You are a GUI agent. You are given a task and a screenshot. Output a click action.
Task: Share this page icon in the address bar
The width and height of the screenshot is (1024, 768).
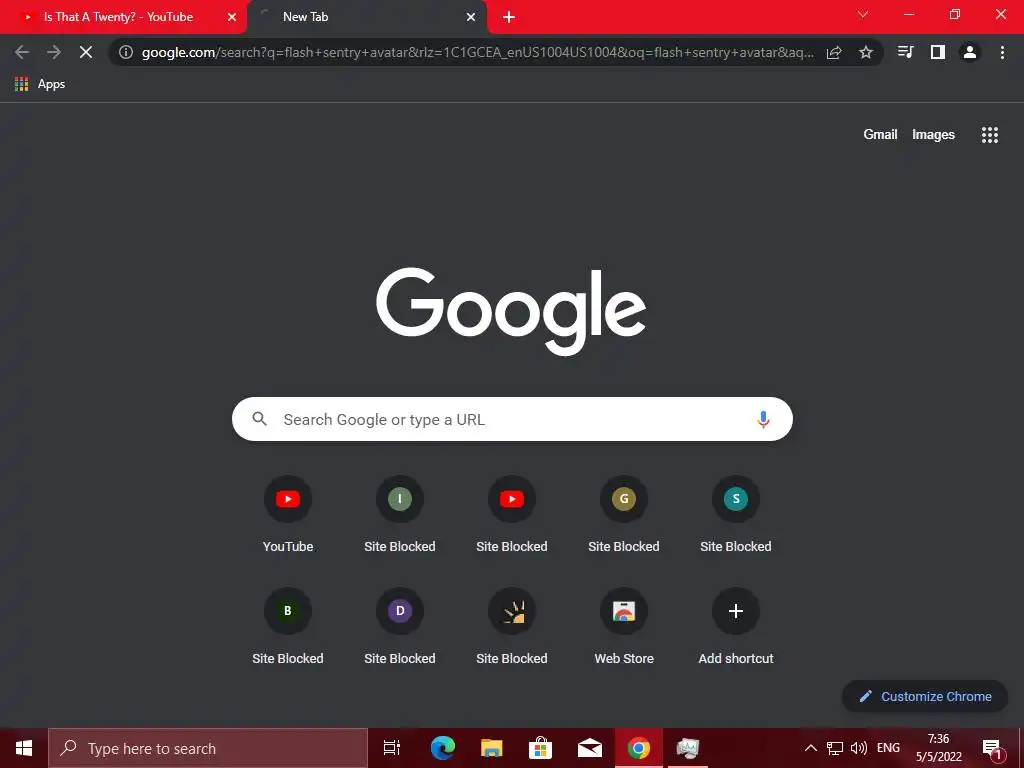pyautogui.click(x=834, y=52)
